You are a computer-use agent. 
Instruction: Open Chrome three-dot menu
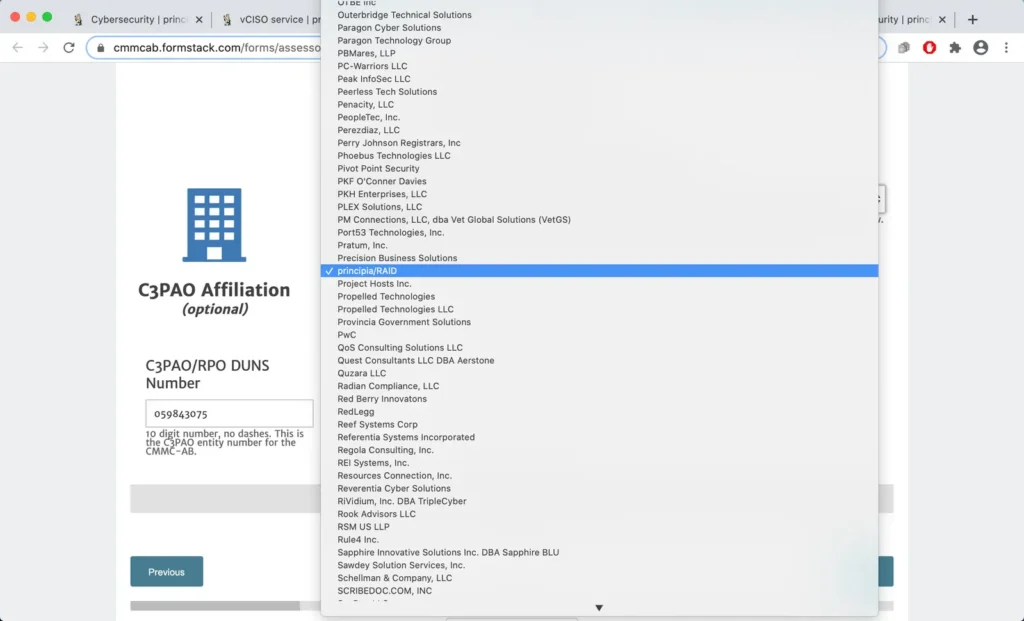[x=1006, y=48]
